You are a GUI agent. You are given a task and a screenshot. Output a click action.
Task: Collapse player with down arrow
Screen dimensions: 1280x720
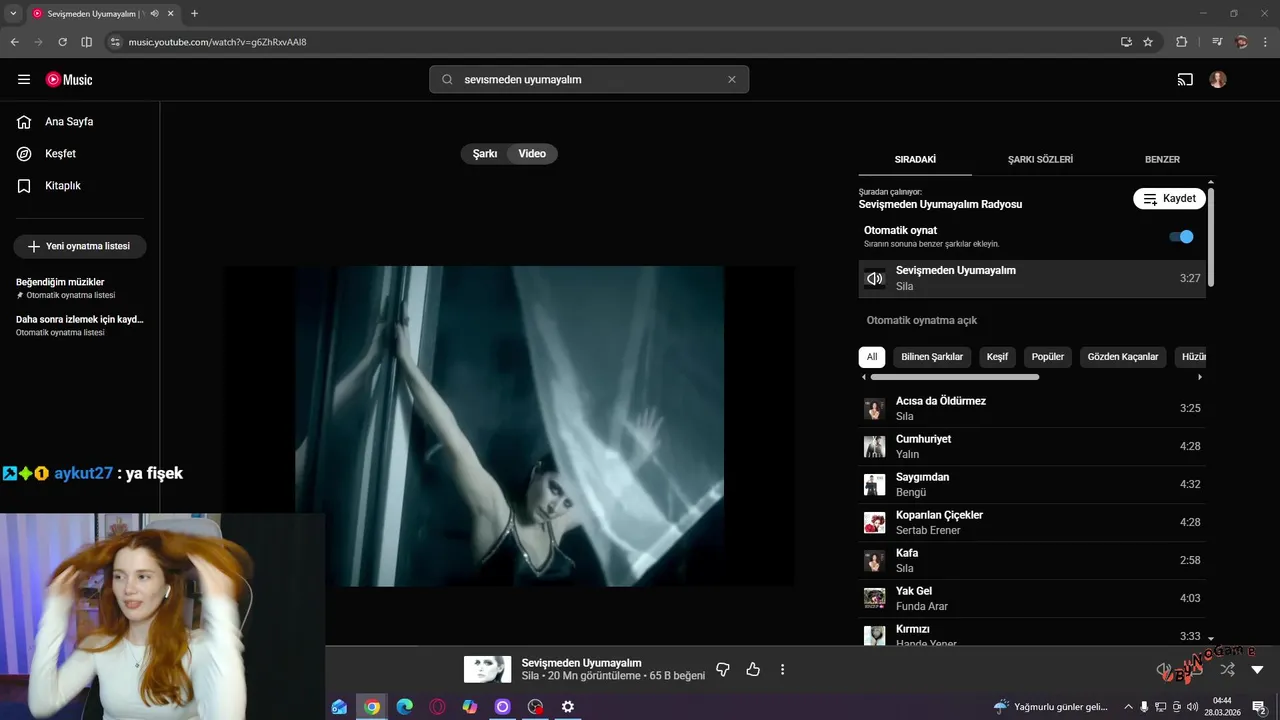click(1257, 669)
